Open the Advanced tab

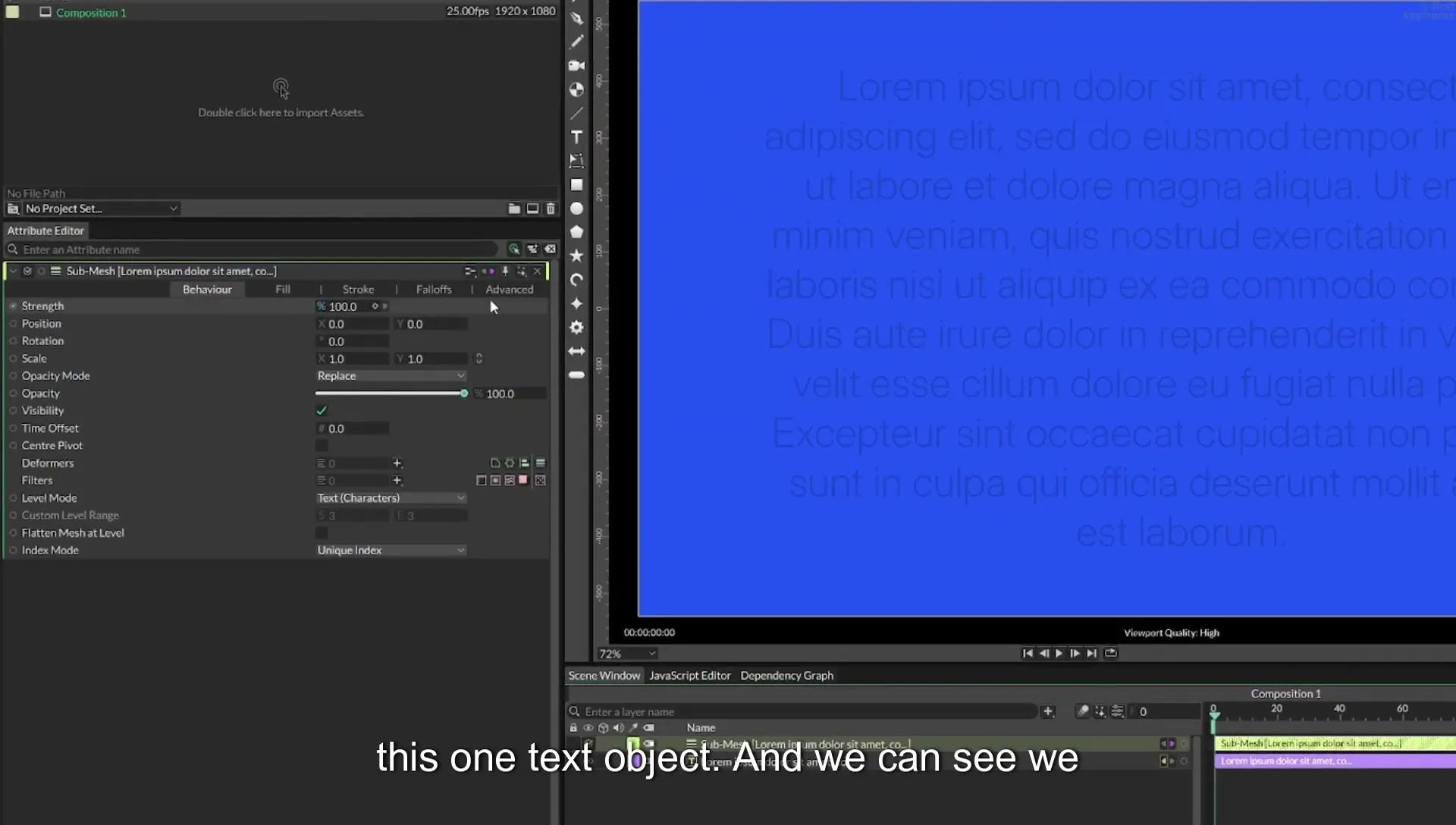click(x=509, y=290)
